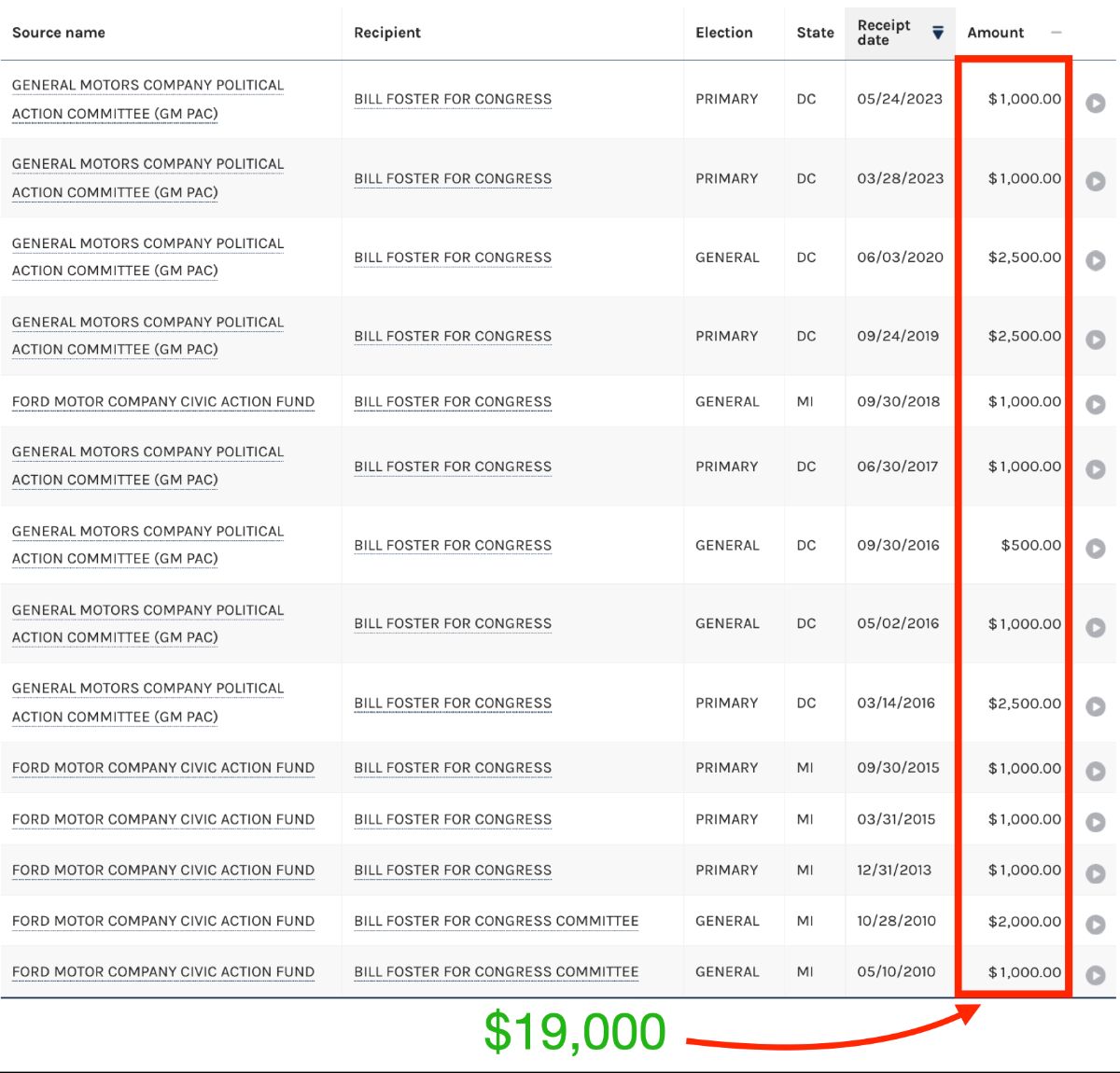The width and height of the screenshot is (1120, 1073).
Task: Open Ford Civic Action Fund link dated 12/31/2013
Action: [x=163, y=870]
